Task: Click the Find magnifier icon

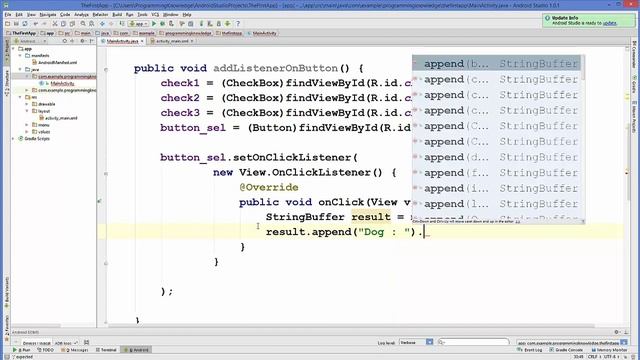Action: tap(83, 24)
